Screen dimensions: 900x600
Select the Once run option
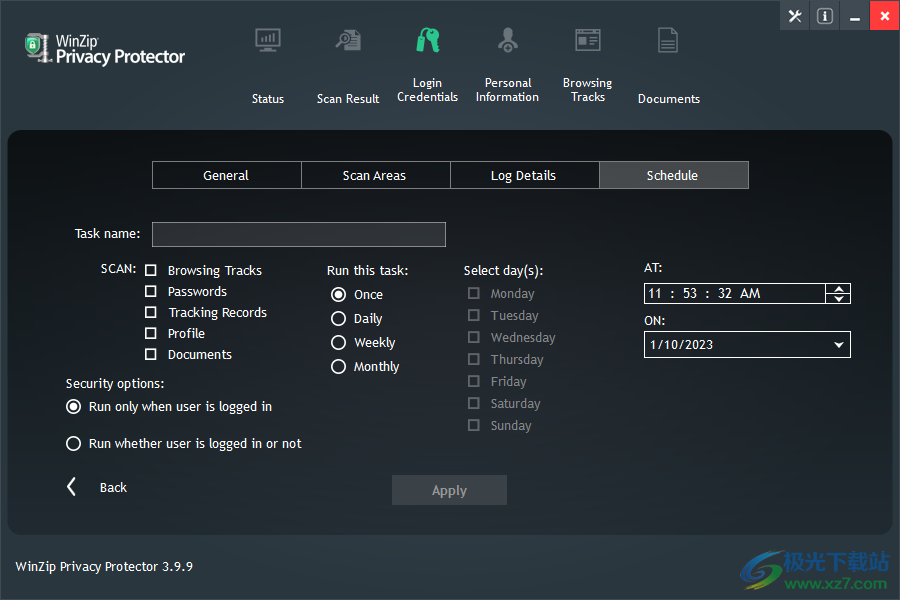click(339, 295)
